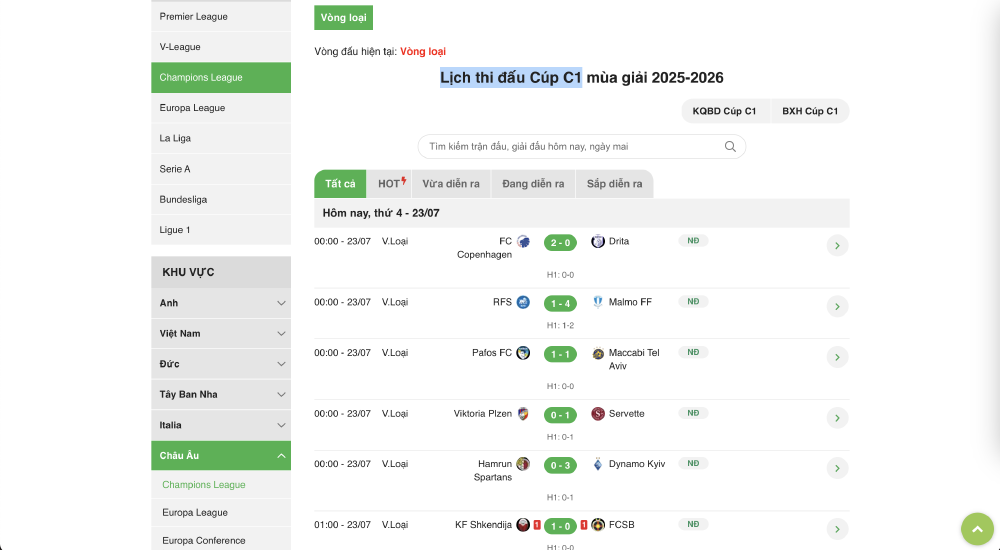Click the FC Copenhagen team logo
The image size is (1000, 550).
coord(523,241)
